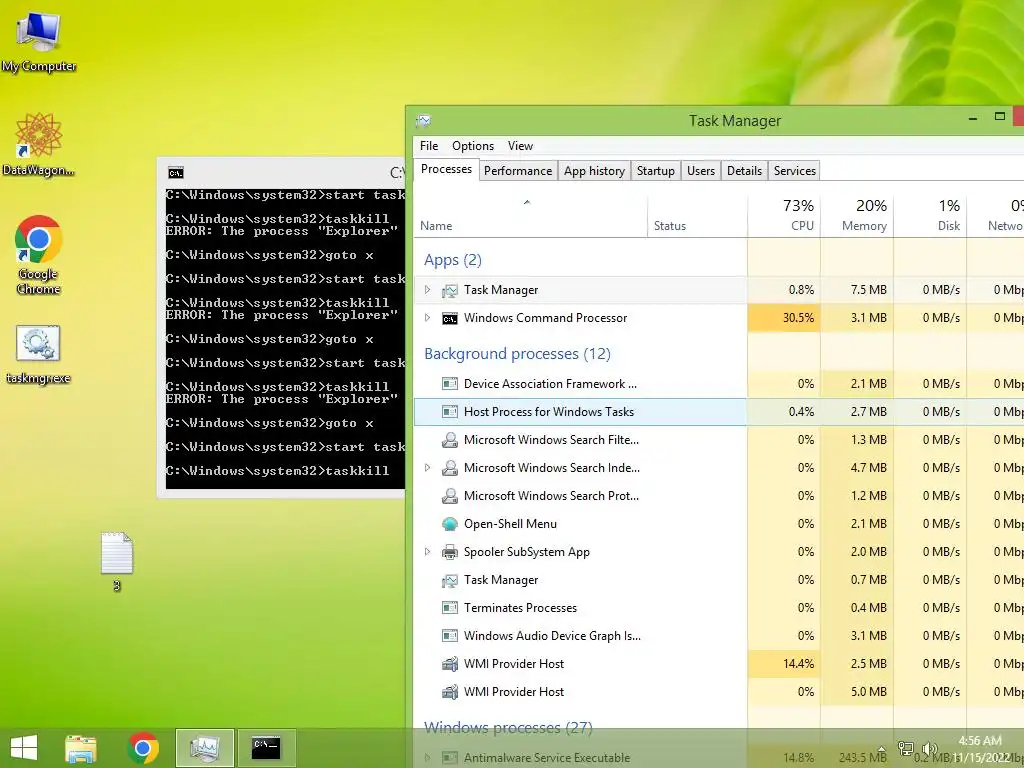
Task: Click the Windows Command Processor icon
Action: [450, 318]
